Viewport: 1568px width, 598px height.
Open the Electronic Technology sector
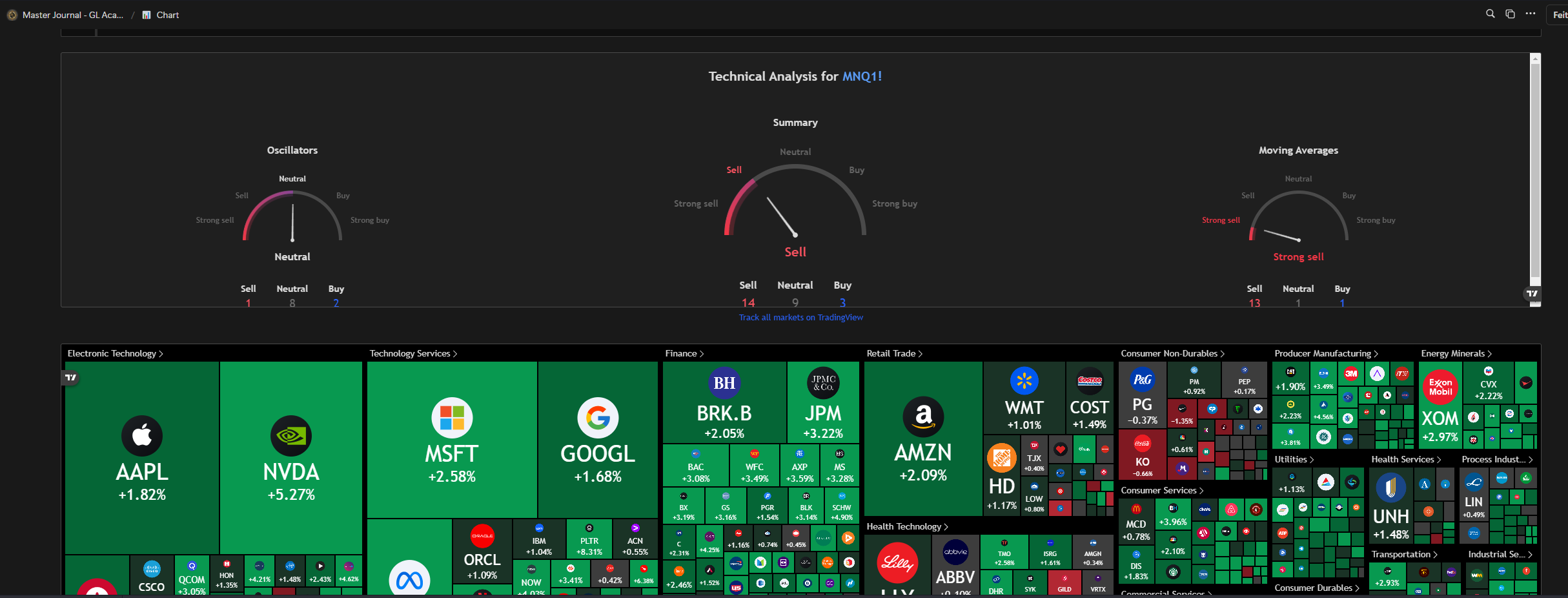pyautogui.click(x=115, y=353)
